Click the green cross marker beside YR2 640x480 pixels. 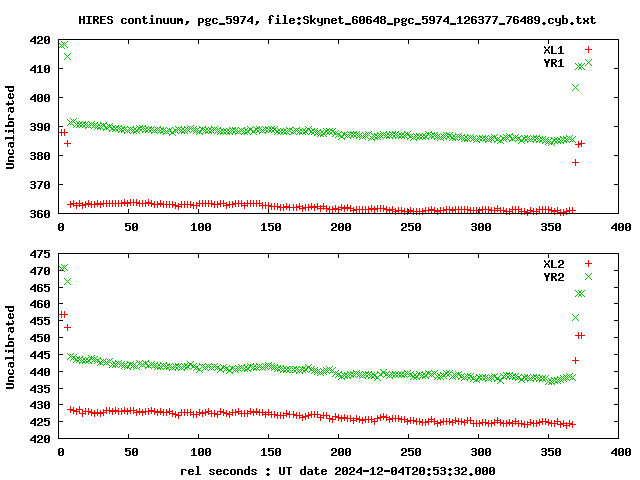pos(588,277)
